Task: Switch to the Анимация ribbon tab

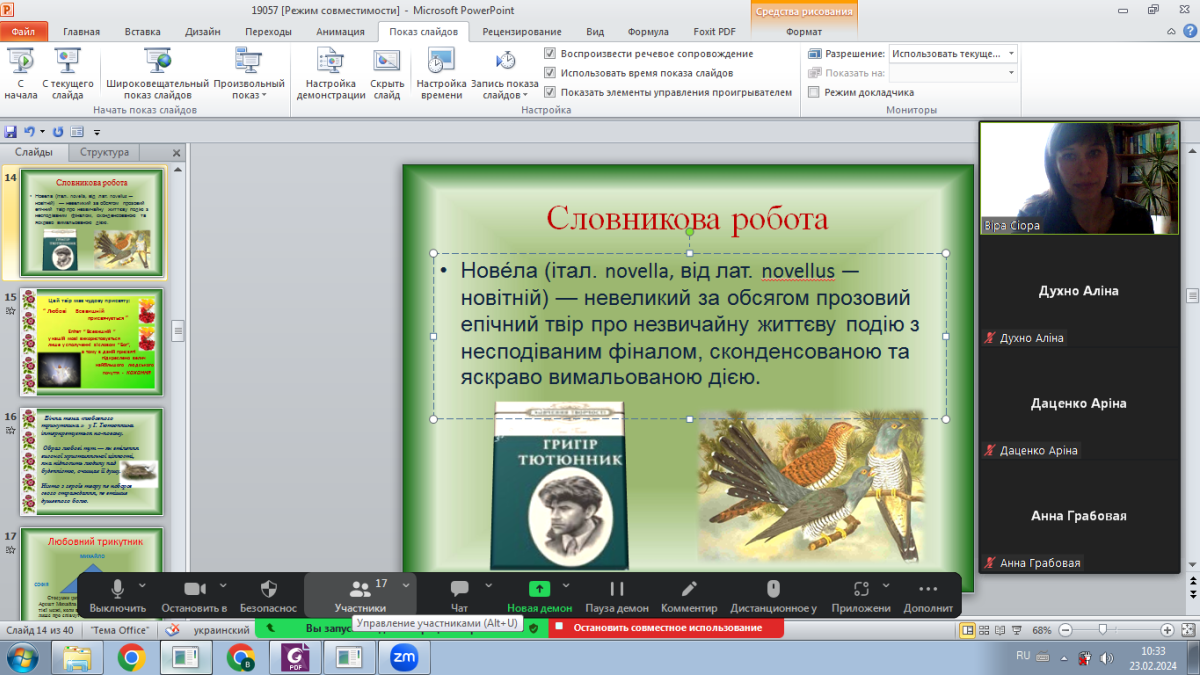Action: click(x=340, y=32)
